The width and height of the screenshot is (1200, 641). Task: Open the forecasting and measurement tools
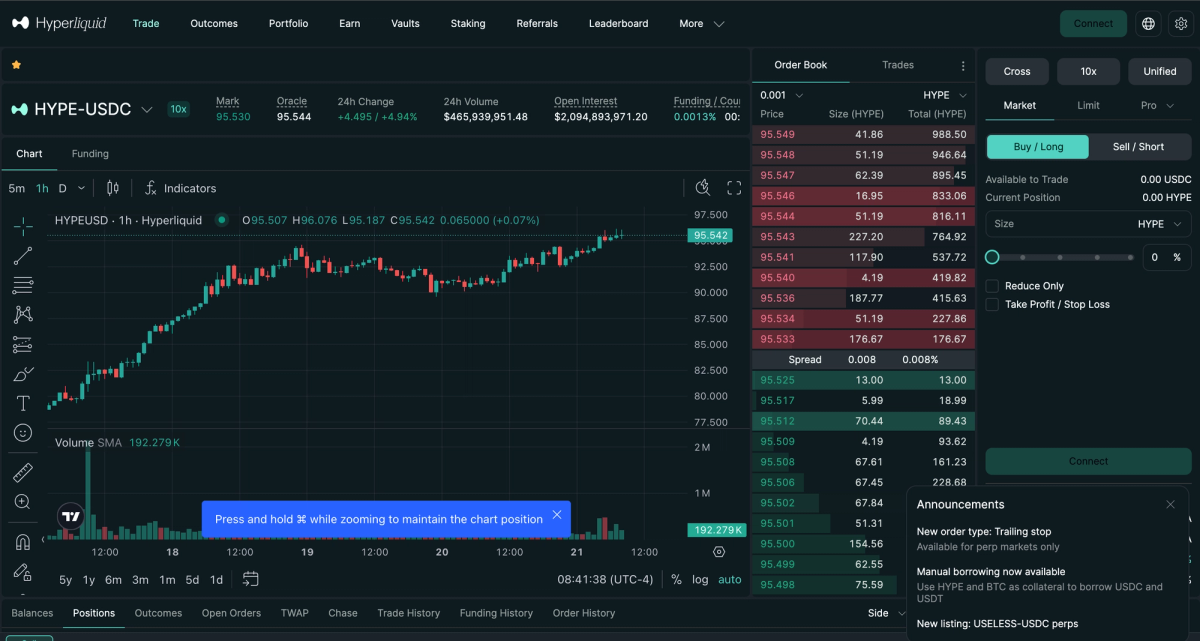[23, 345]
